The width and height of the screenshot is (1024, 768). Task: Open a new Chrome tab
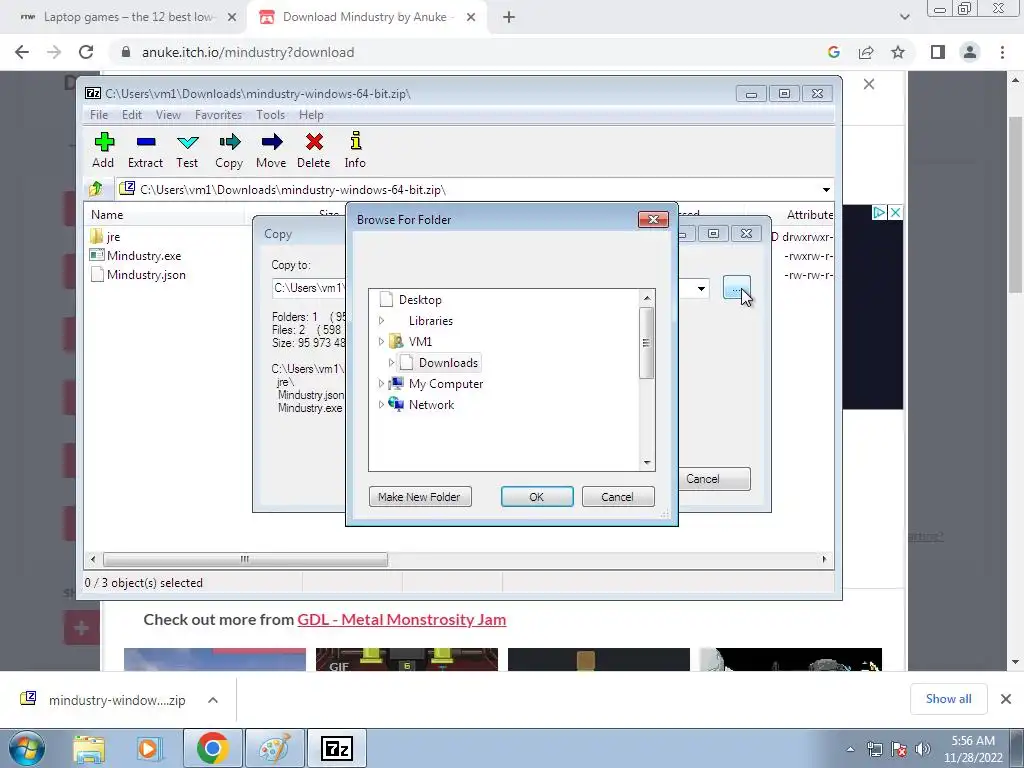click(509, 18)
